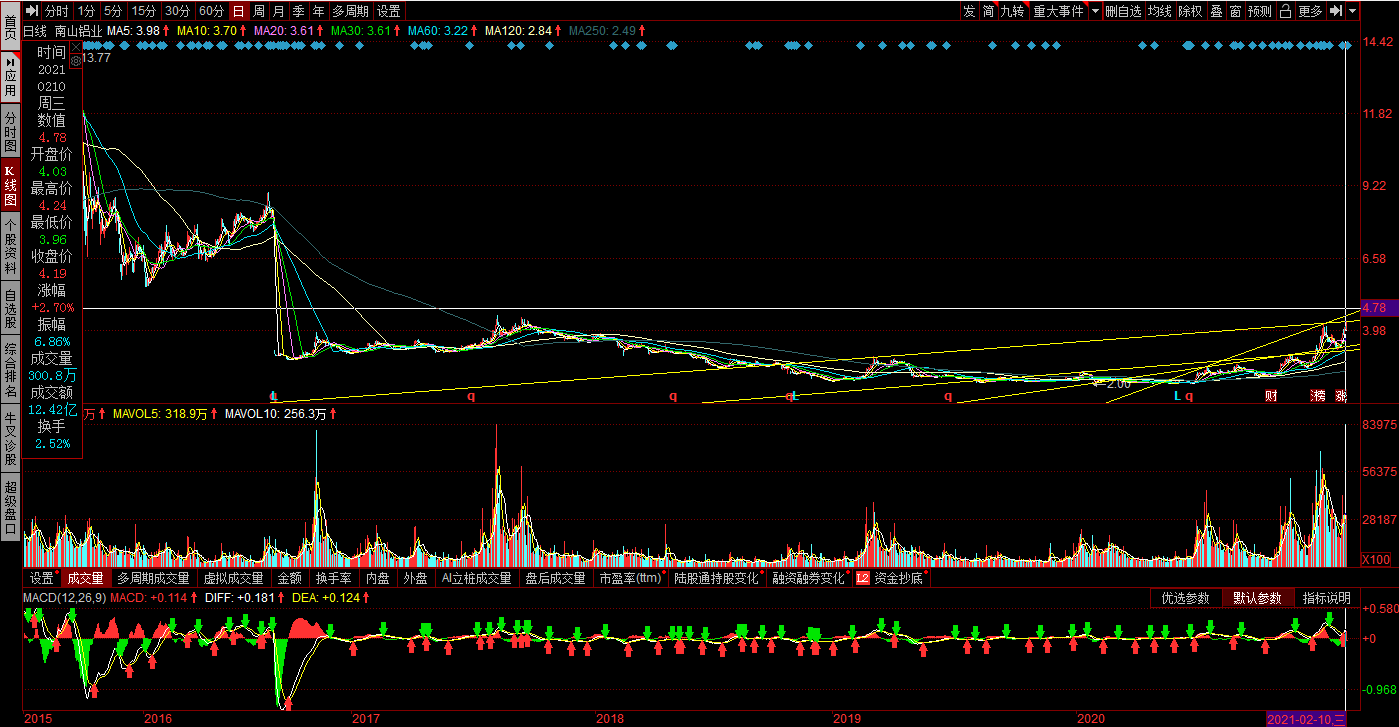Click the 财 marker on the price chart
The height and width of the screenshot is (727, 1399).
[x=1271, y=396]
